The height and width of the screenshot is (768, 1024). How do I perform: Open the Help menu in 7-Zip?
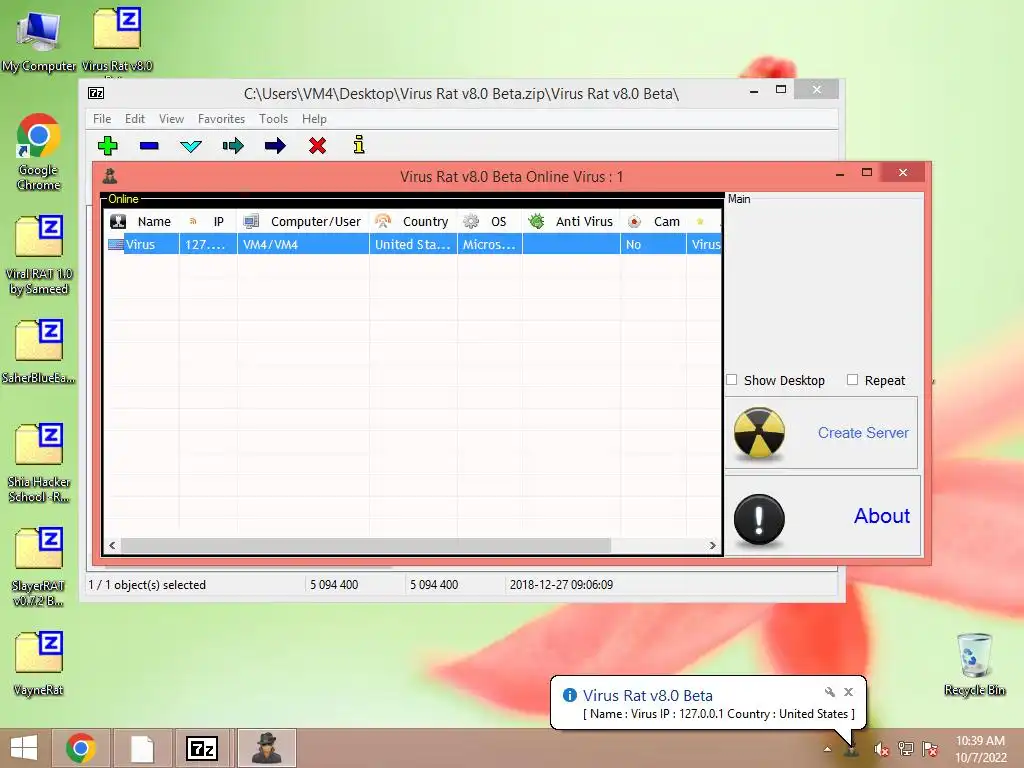point(314,119)
